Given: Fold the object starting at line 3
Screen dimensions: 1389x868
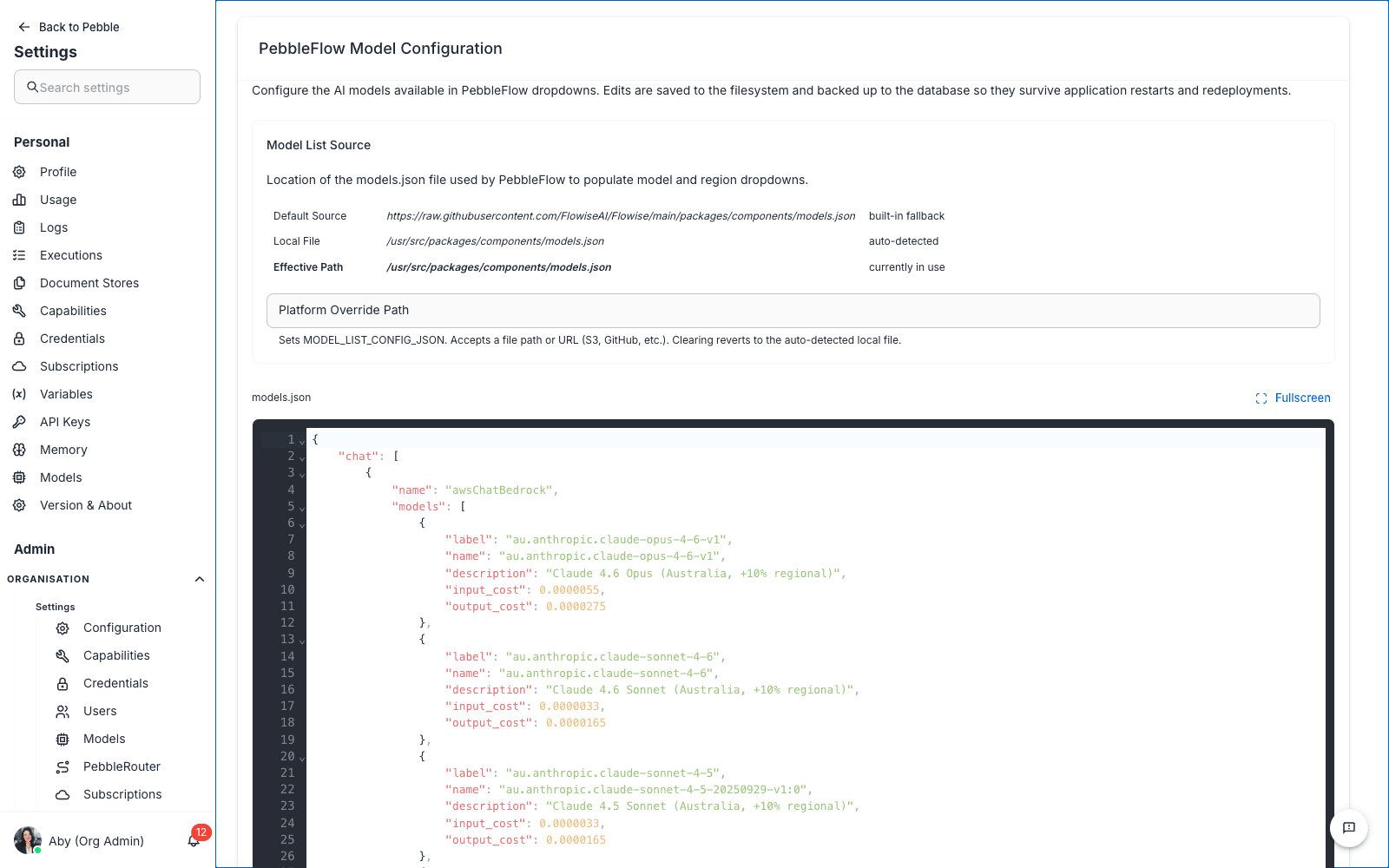Looking at the screenshot, I should click(302, 474).
